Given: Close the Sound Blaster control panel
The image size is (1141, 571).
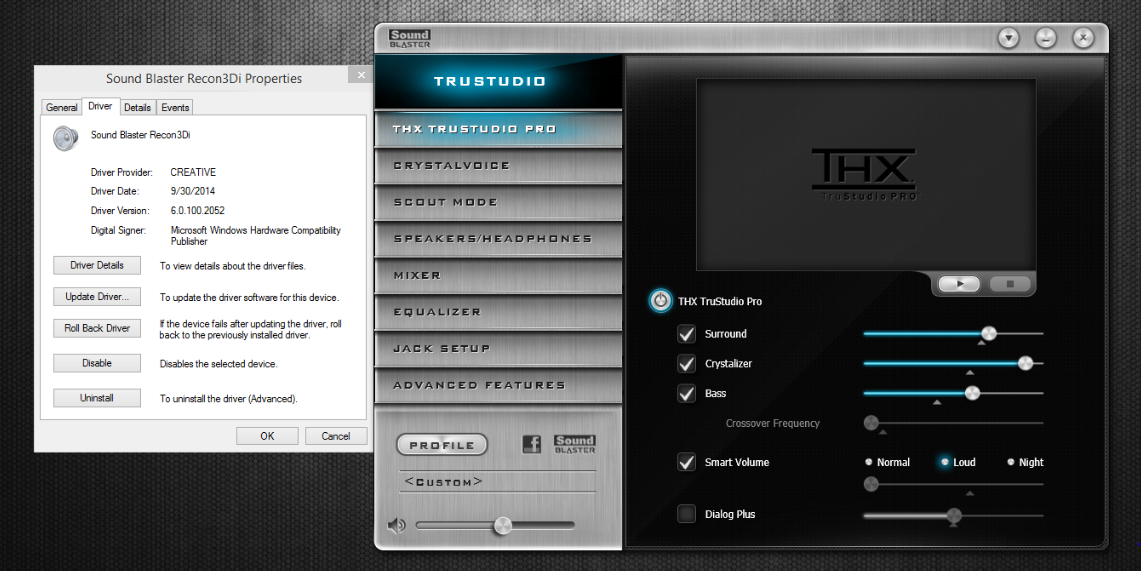Looking at the screenshot, I should (1084, 38).
